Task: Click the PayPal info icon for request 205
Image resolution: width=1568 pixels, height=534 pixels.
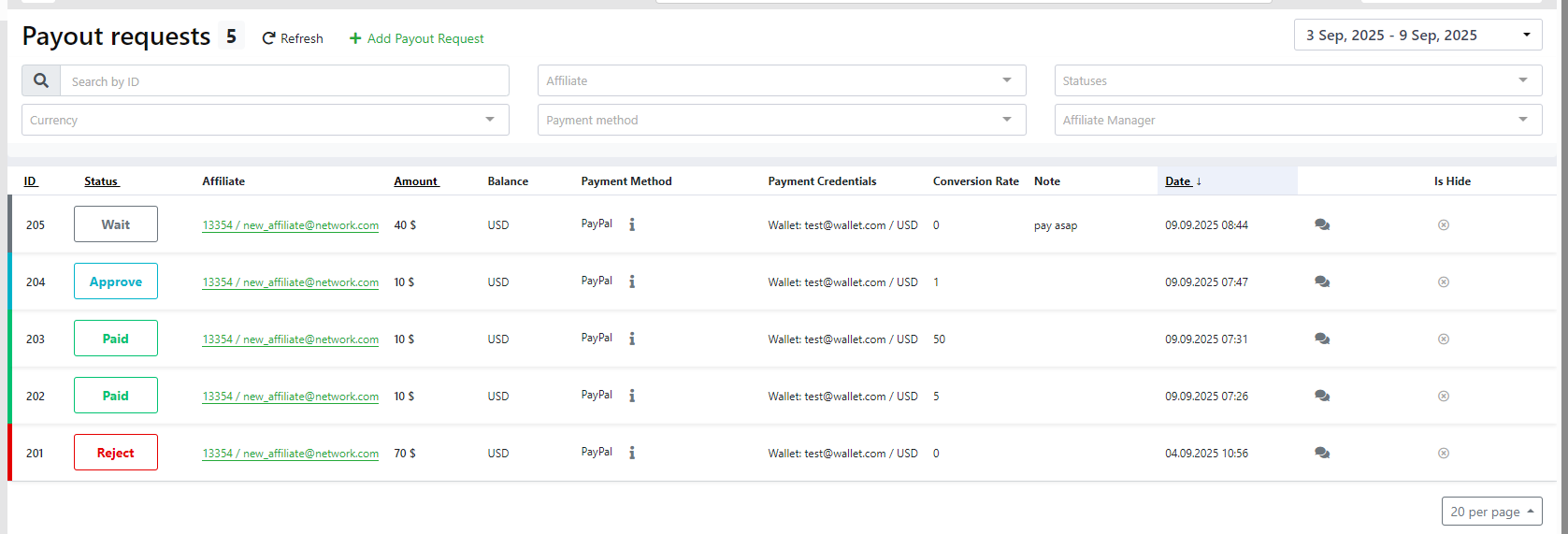Action: (632, 224)
